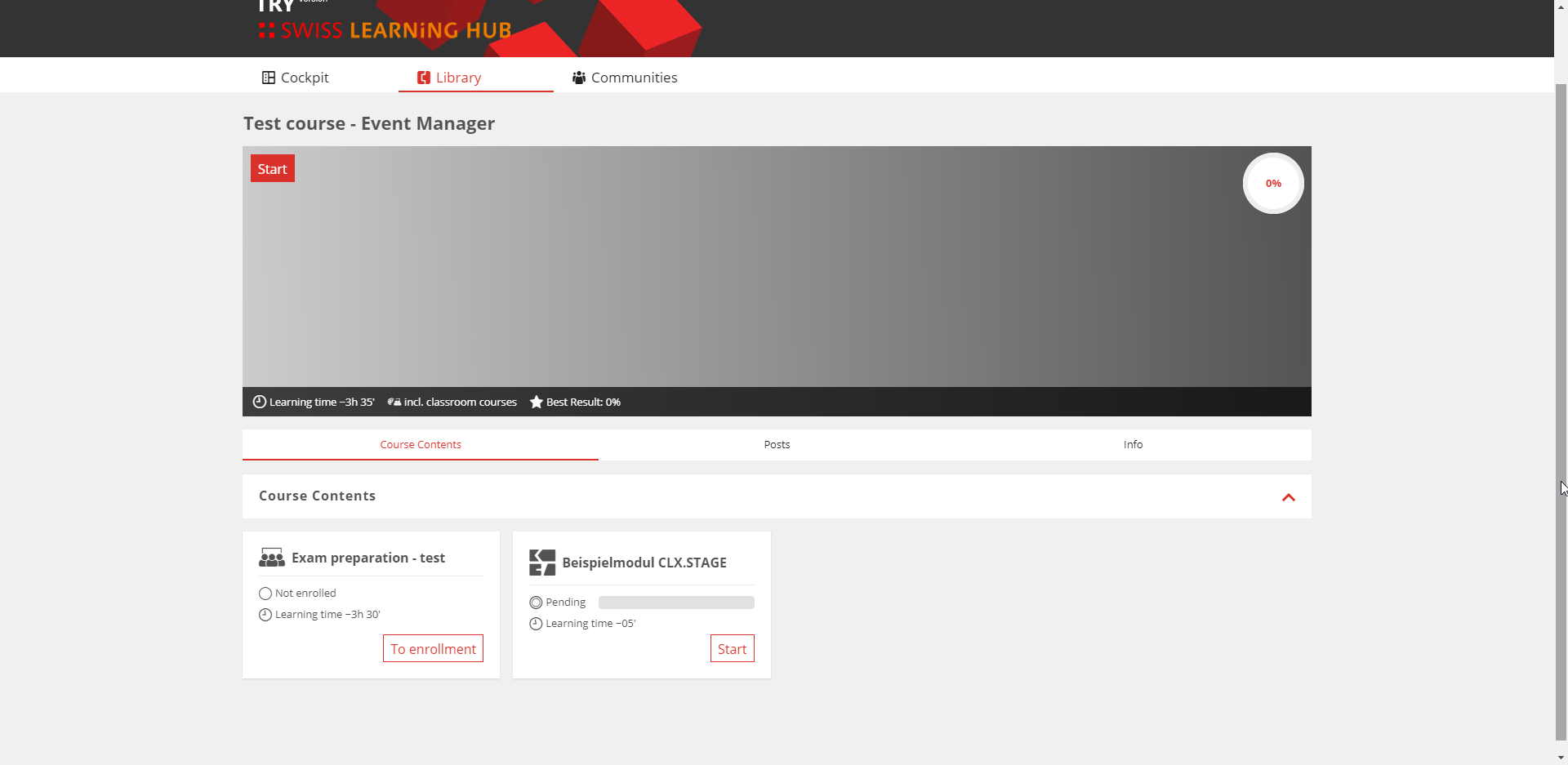Viewport: 1568px width, 765px height.
Task: Click the Pending status circle
Action: 536,603
